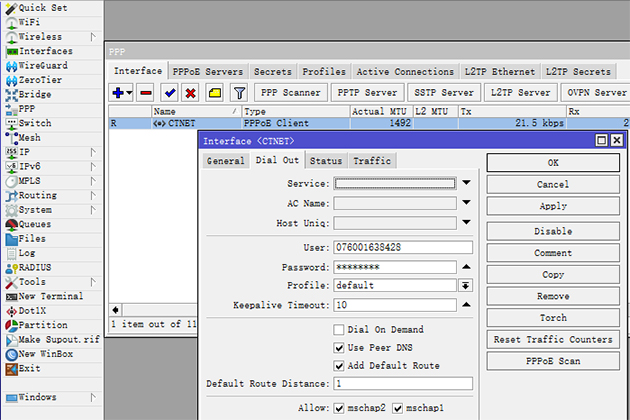Open the Secrets tab
This screenshot has height=420, width=630.
coord(272,72)
